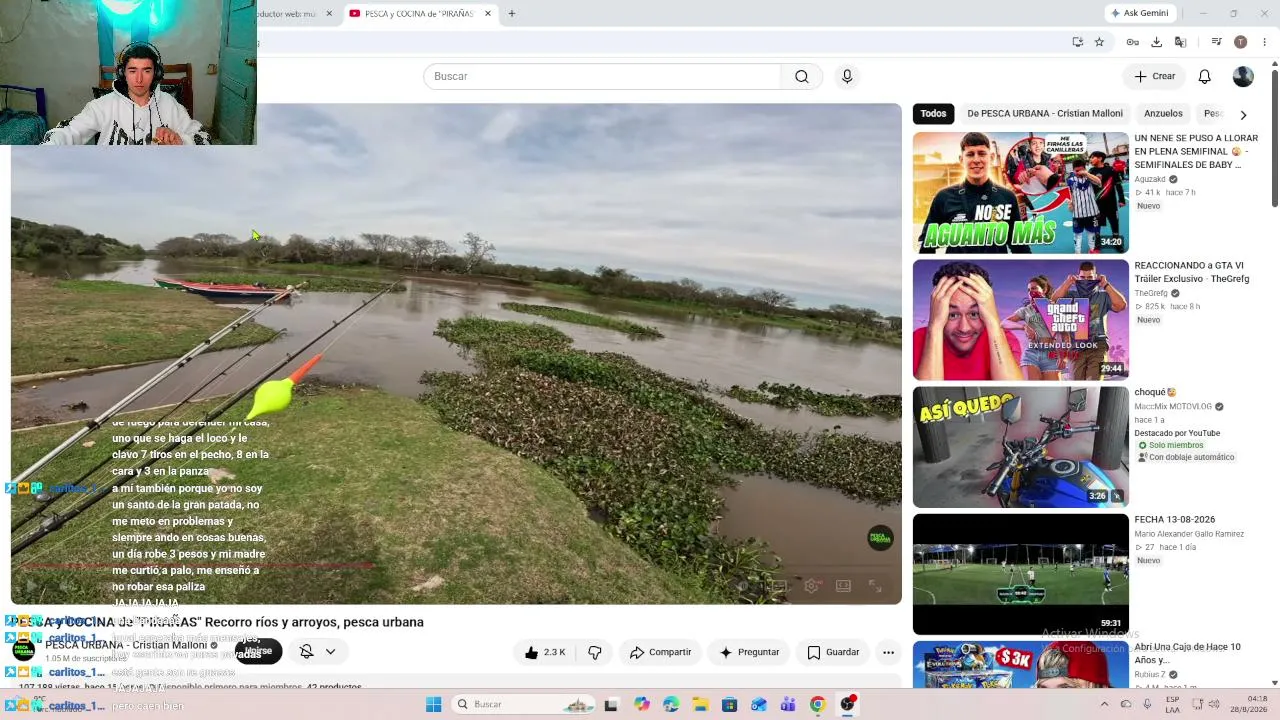This screenshot has width=1280, height=720.
Task: Open PESCA URBANA channel avatar
Action: pyautogui.click(x=23, y=651)
